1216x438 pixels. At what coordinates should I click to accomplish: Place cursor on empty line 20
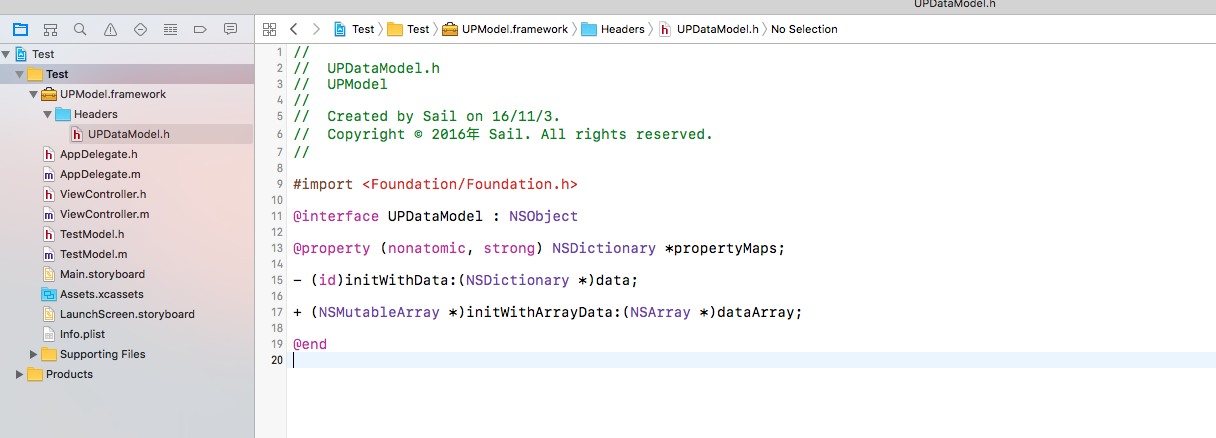(751, 360)
